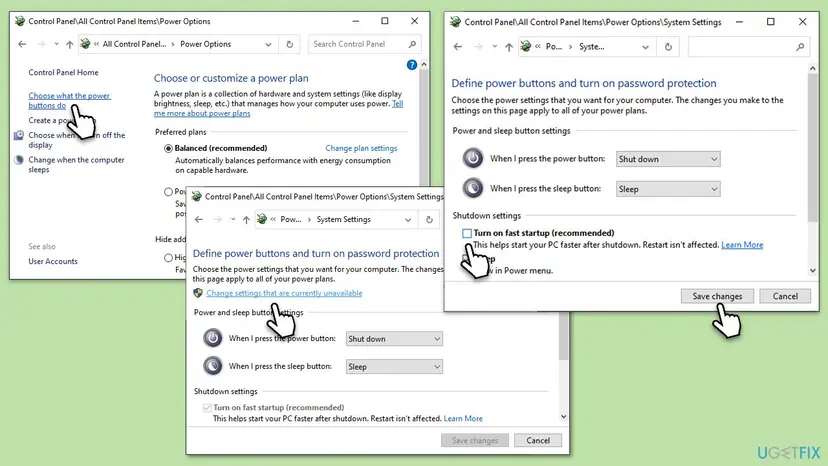This screenshot has height=466, width=828.
Task: Go up one level in lower System Settings window
Action: click(246, 219)
